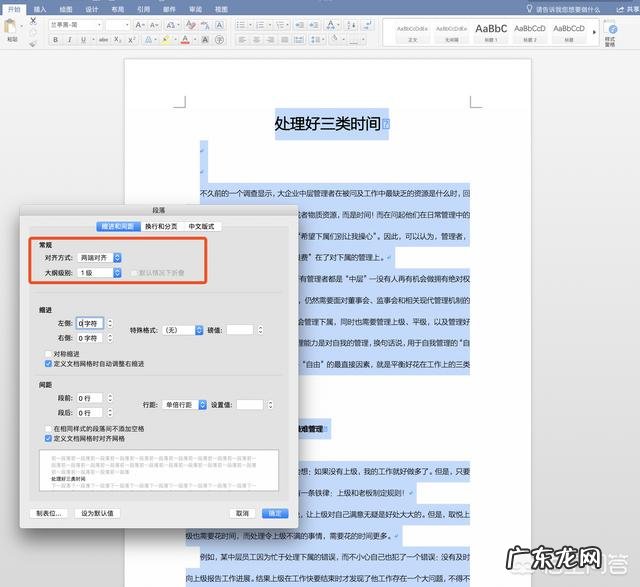640x587 pixels.
Task: Open the 对齐方式 alignment dropdown
Action: coord(100,258)
